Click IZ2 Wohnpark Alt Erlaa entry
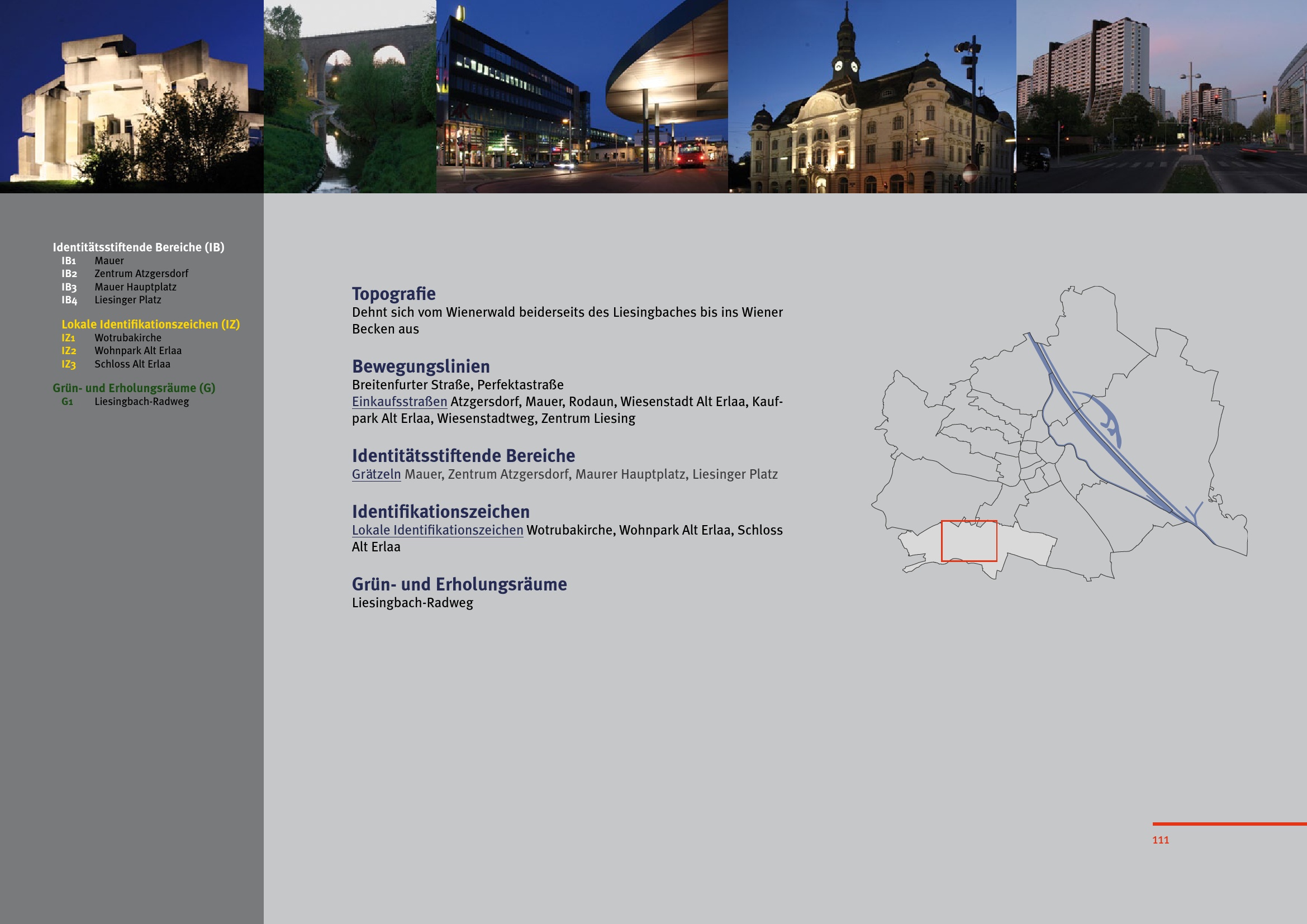Image resolution: width=1307 pixels, height=924 pixels. [x=138, y=351]
